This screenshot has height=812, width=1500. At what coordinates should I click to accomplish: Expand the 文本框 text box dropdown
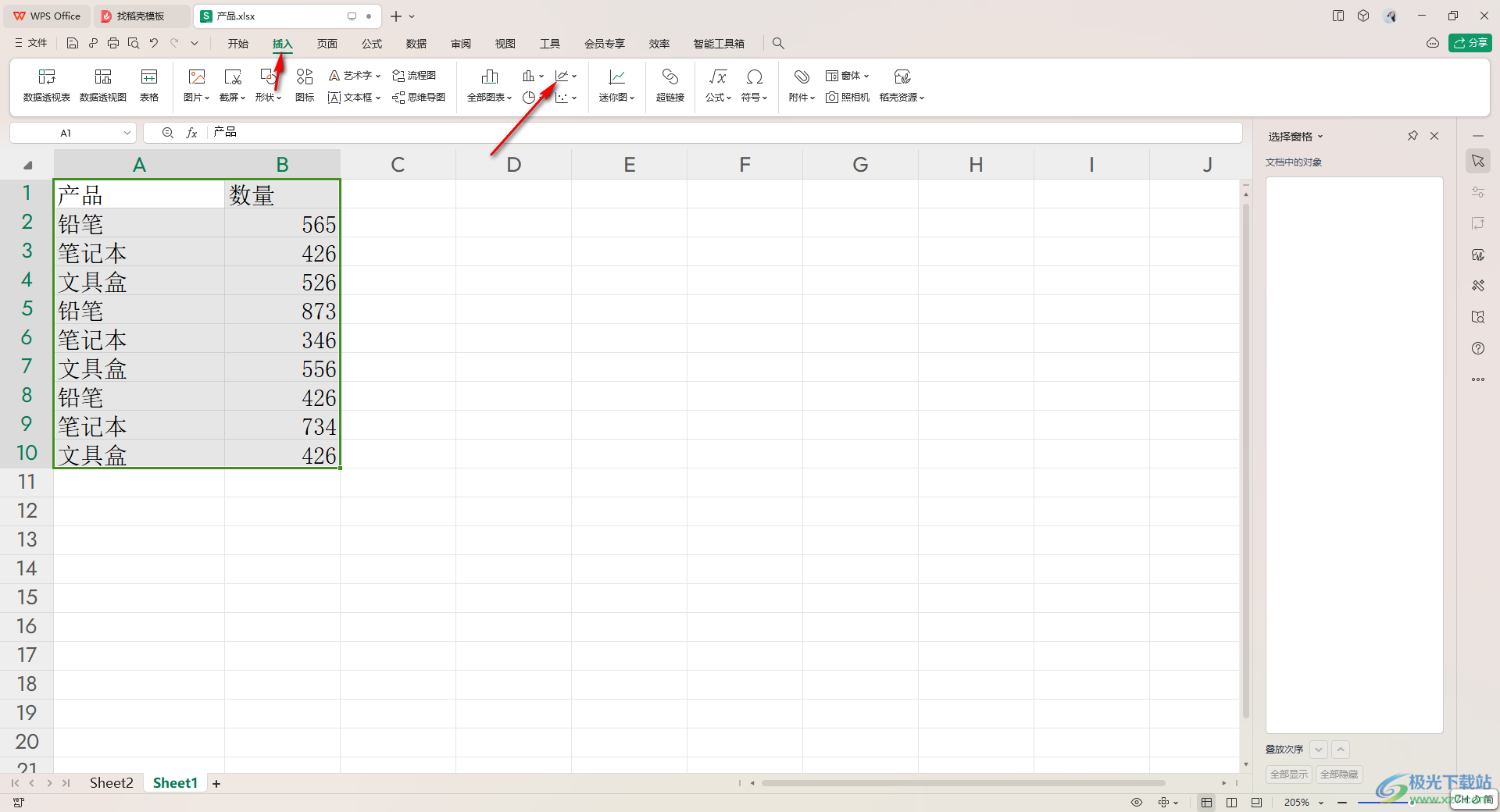pyautogui.click(x=378, y=98)
